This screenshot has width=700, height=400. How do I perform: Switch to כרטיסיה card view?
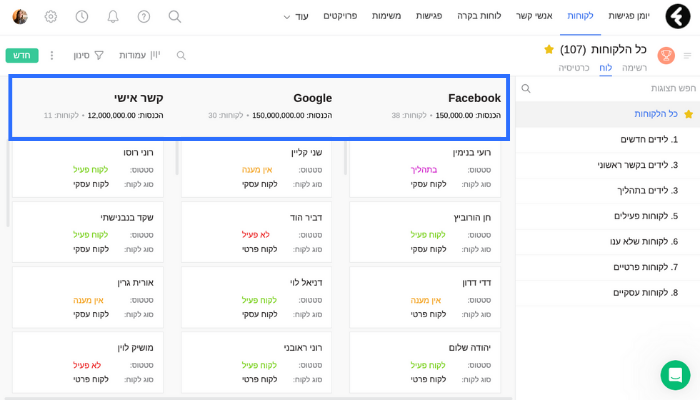click(574, 68)
